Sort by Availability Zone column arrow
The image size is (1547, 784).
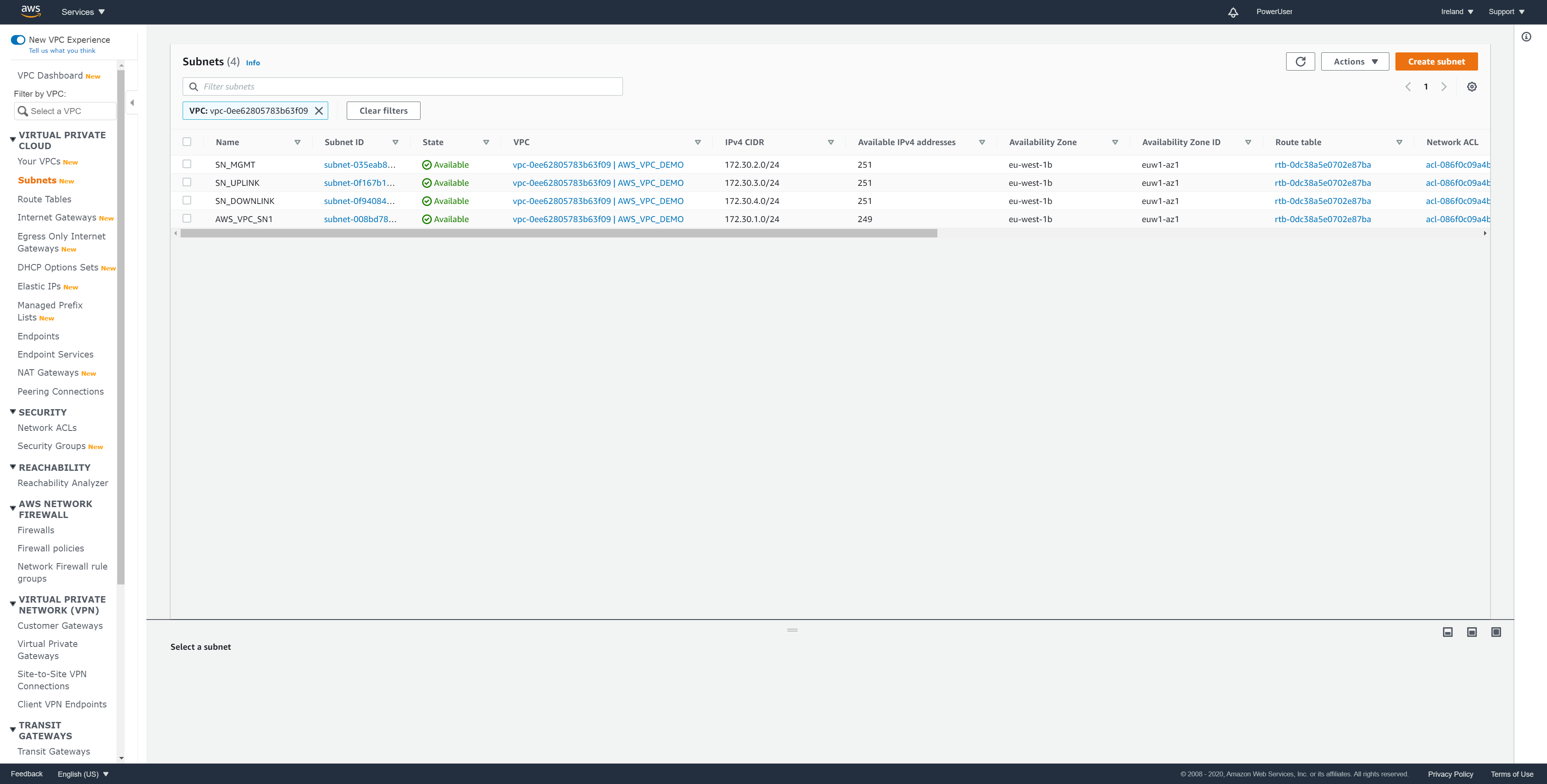(1115, 142)
